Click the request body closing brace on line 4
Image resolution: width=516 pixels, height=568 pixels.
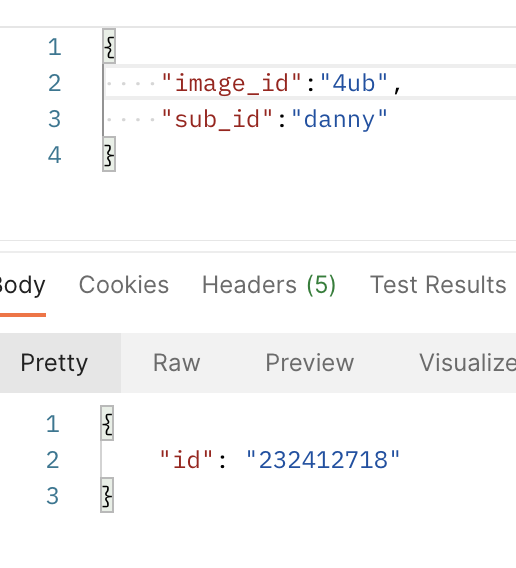[x=109, y=154]
